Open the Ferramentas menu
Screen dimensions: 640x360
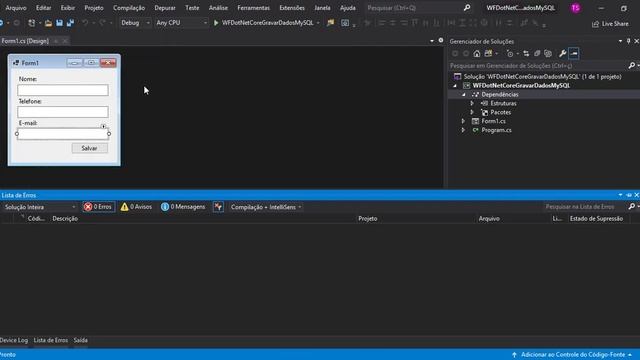point(253,8)
